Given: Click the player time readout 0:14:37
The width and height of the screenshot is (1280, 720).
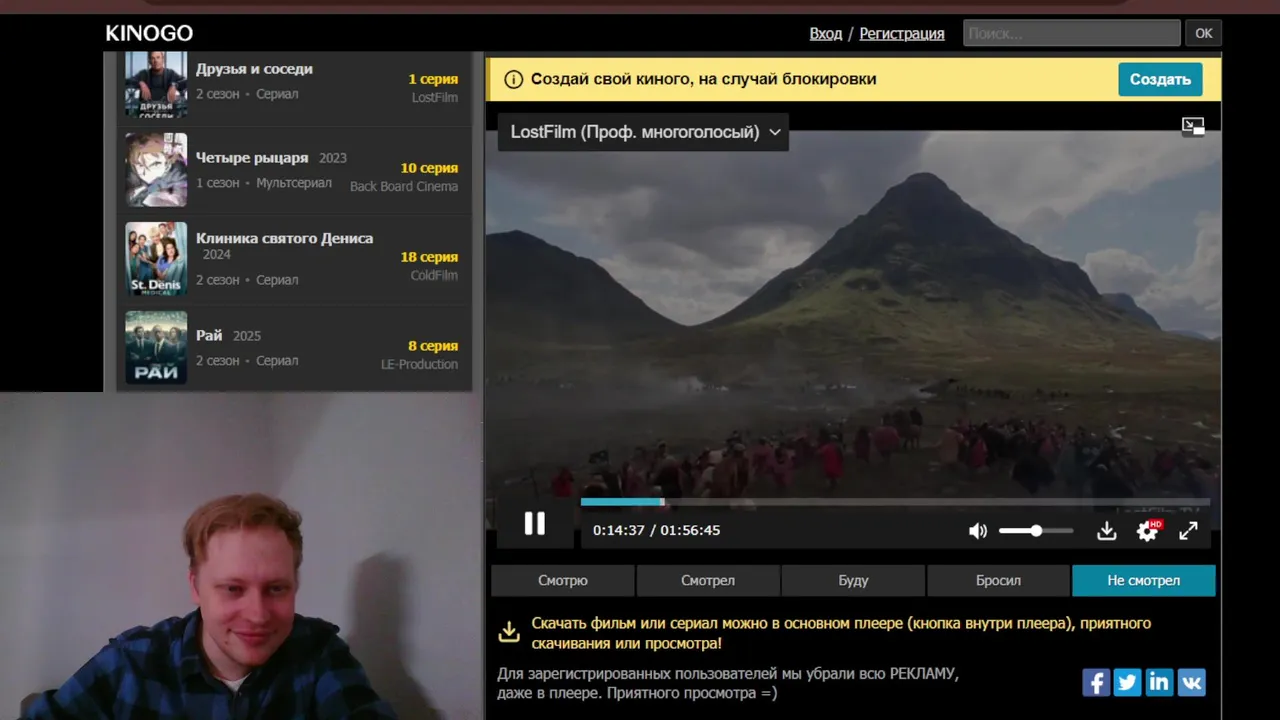Looking at the screenshot, I should (x=619, y=531).
